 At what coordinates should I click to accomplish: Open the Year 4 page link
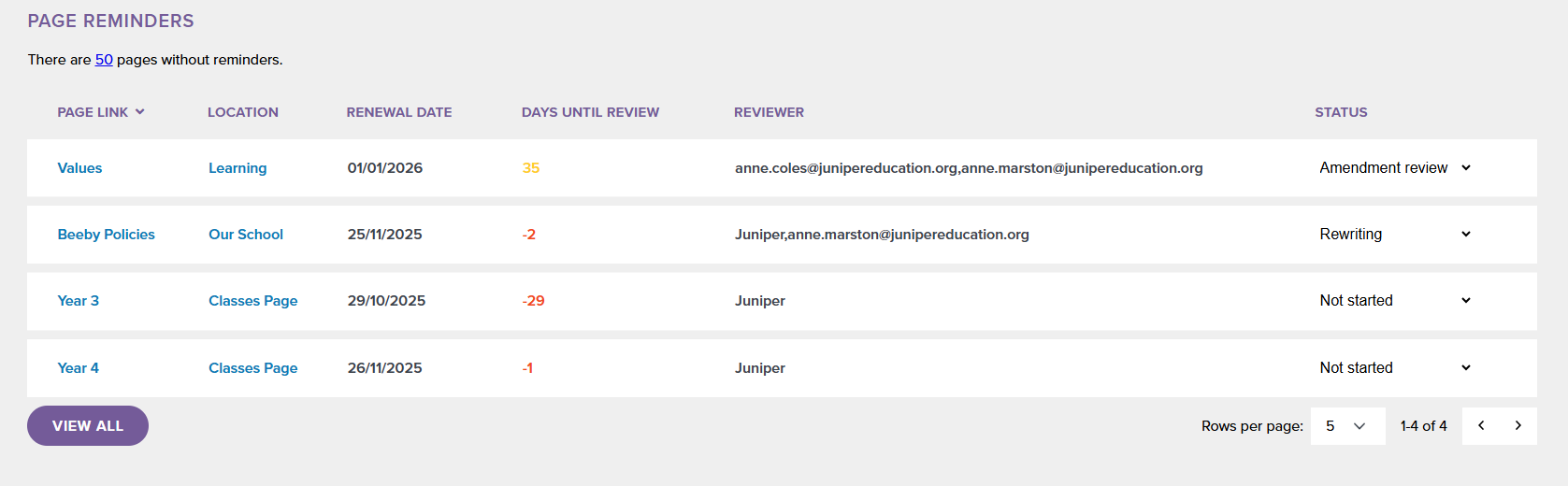pos(78,368)
